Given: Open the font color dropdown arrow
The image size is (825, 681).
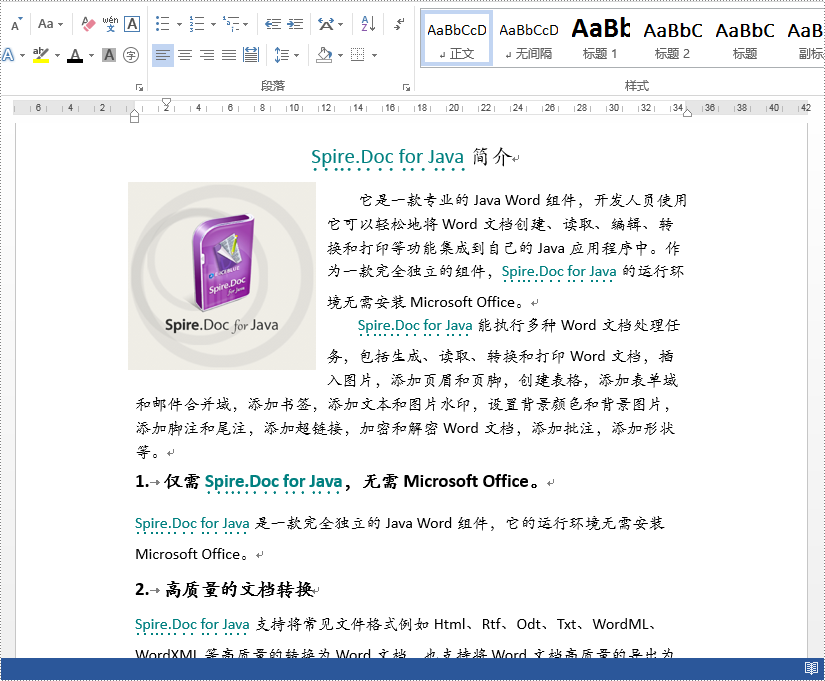Looking at the screenshot, I should point(91,55).
